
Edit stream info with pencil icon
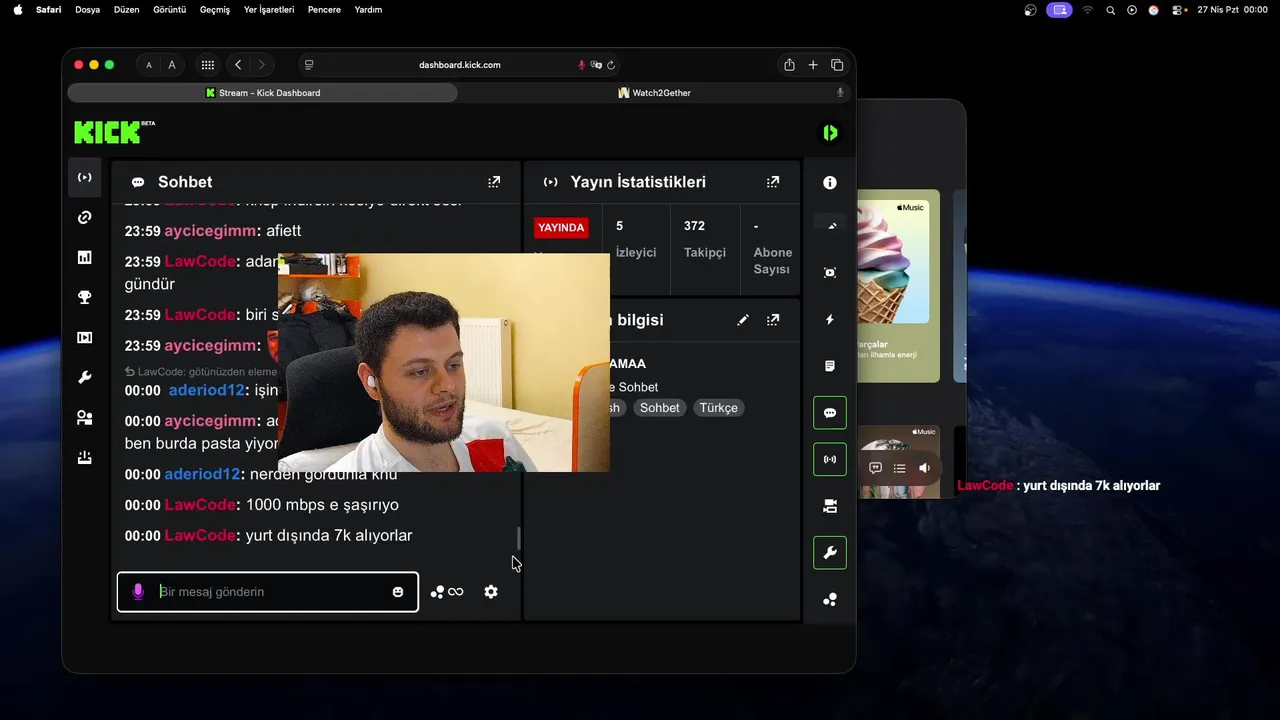(743, 320)
